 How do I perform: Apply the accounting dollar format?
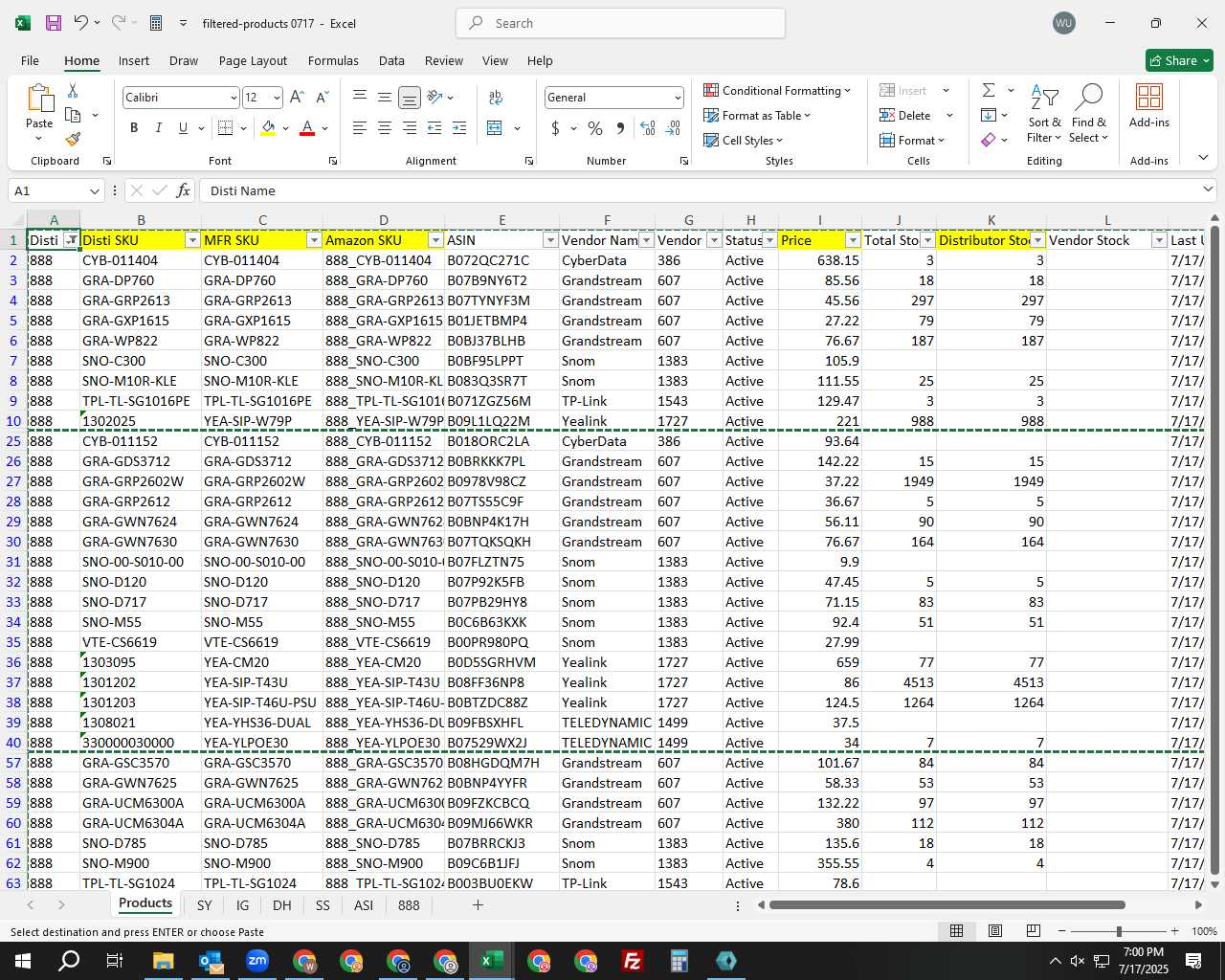(x=555, y=128)
